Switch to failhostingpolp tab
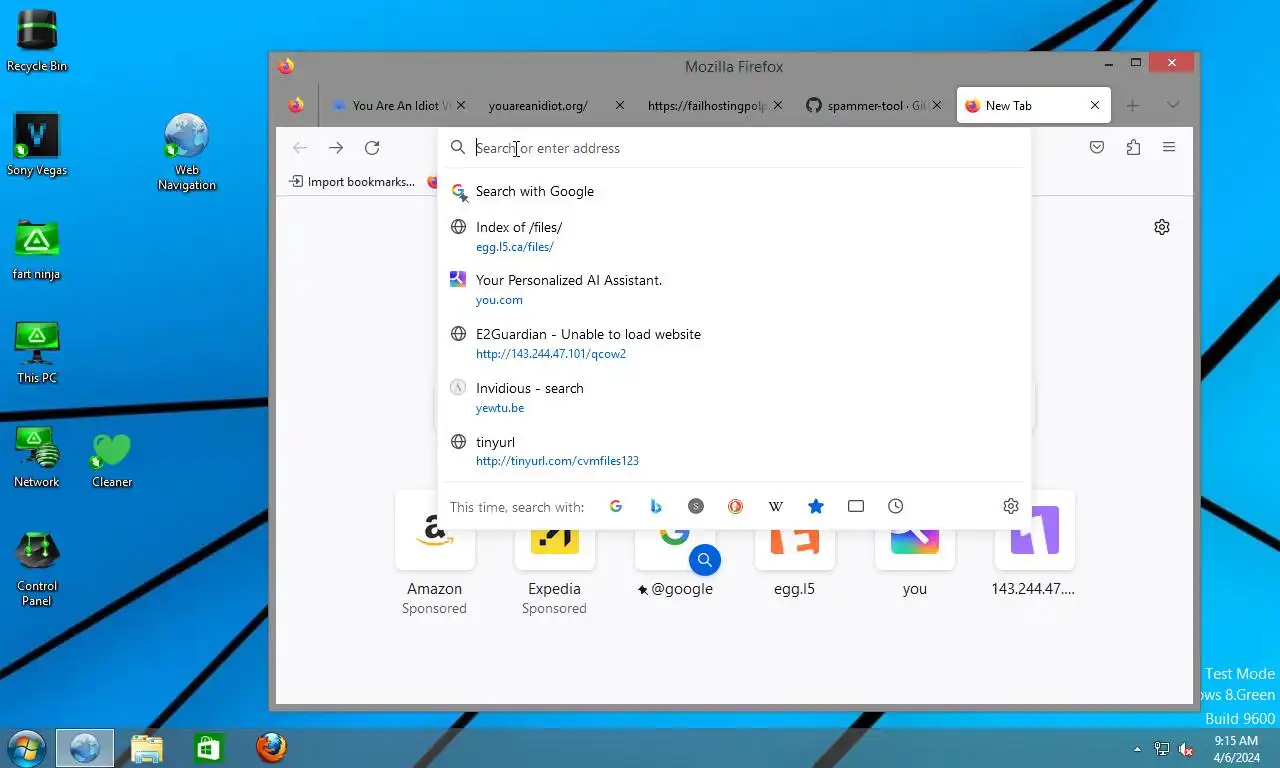Image resolution: width=1280 pixels, height=768 pixels. 714,105
